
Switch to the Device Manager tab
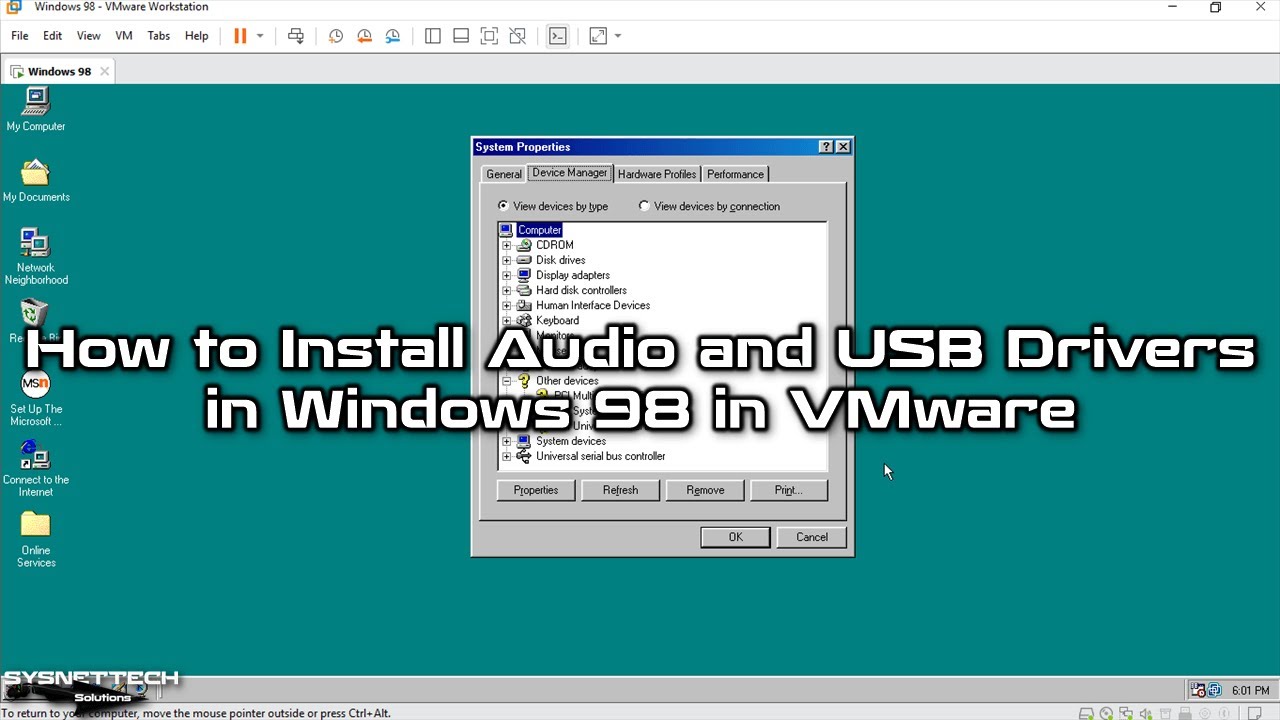(570, 173)
